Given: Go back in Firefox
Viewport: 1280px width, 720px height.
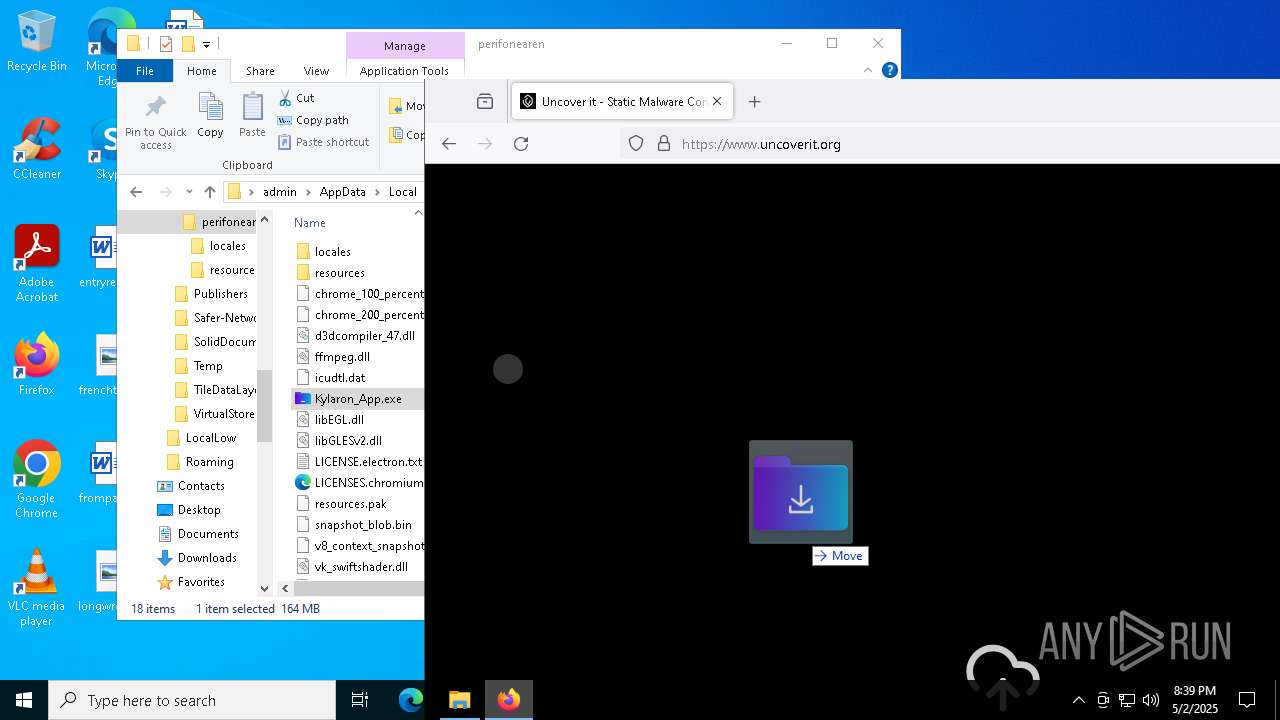Looking at the screenshot, I should 449,144.
